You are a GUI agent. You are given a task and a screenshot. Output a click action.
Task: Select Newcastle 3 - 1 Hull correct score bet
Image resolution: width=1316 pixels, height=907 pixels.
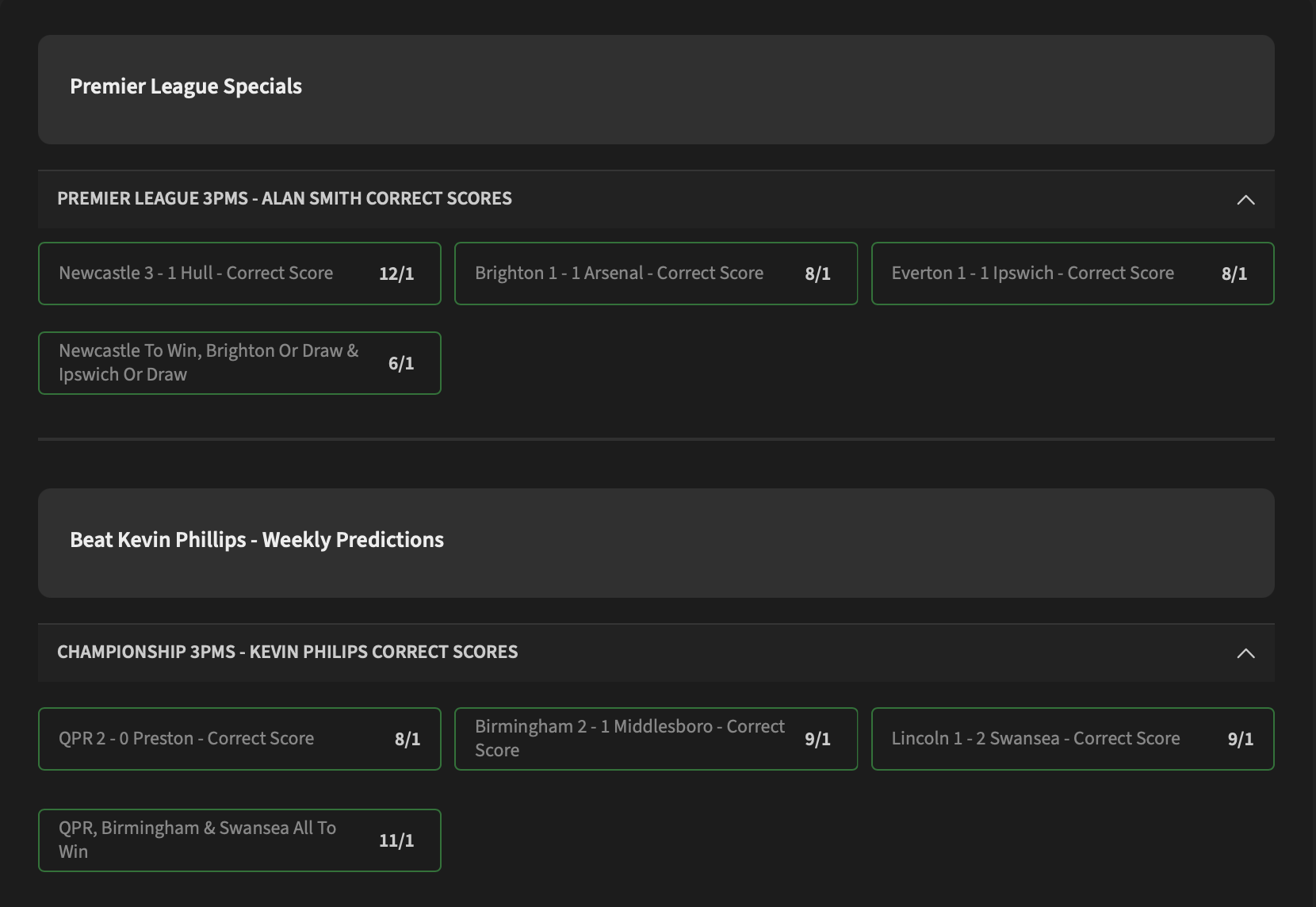coord(239,274)
